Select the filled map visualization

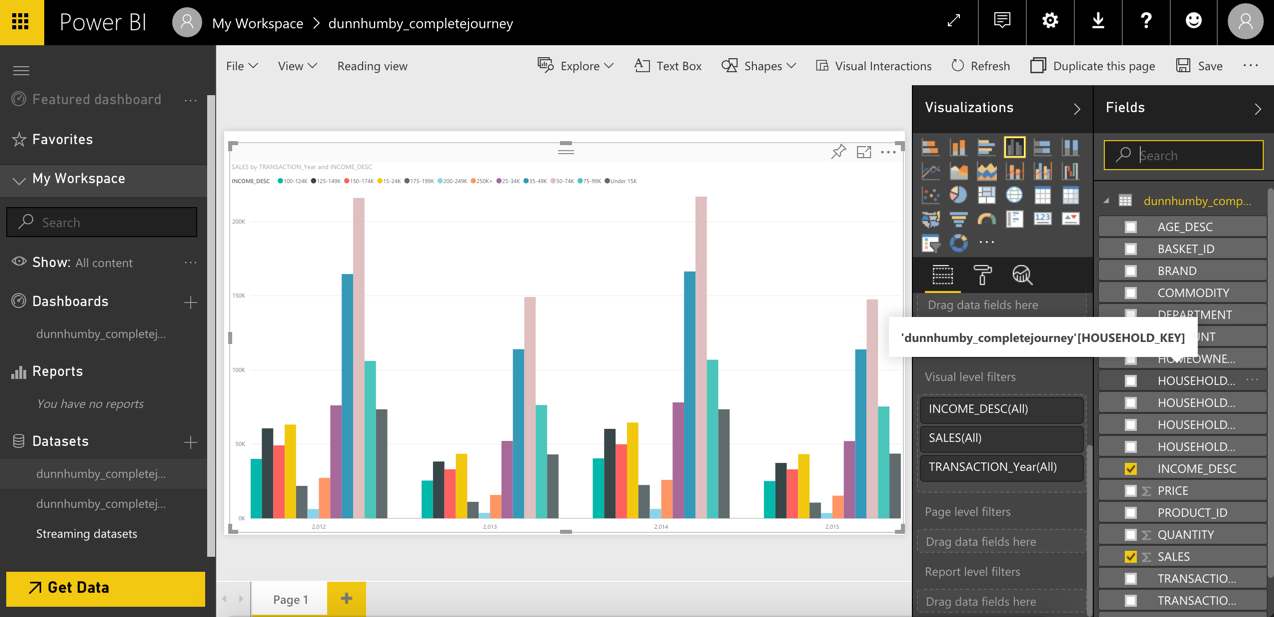[931, 219]
